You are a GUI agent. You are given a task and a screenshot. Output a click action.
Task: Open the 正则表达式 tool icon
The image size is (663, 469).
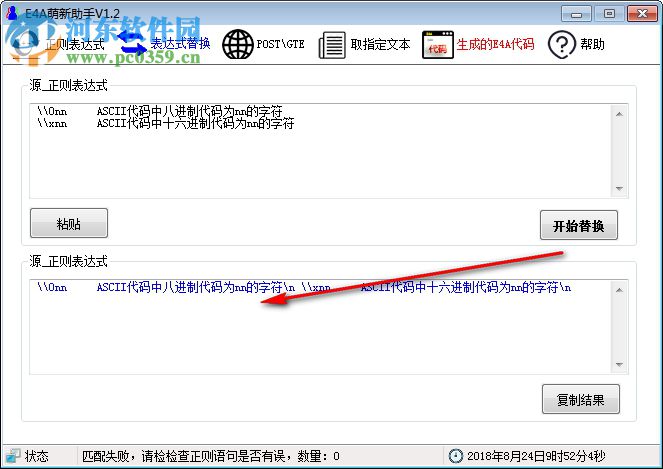[25, 44]
